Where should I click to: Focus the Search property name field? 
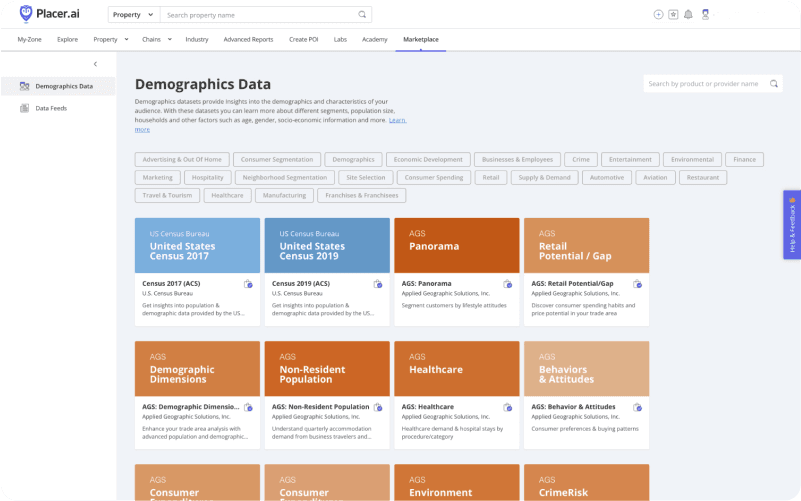266,14
